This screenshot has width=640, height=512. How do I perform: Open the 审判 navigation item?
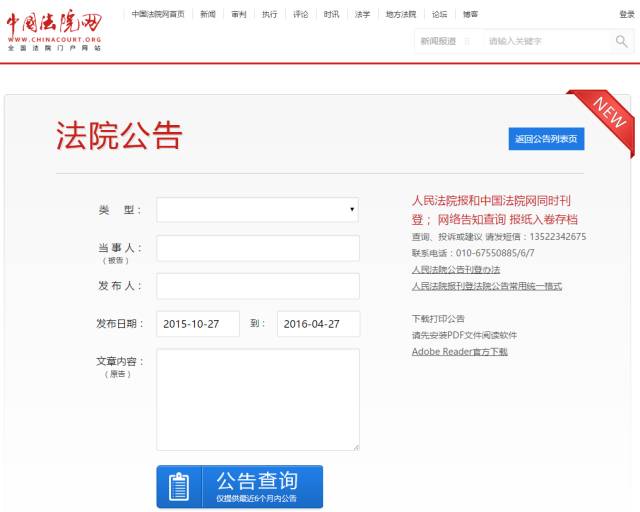[x=239, y=14]
